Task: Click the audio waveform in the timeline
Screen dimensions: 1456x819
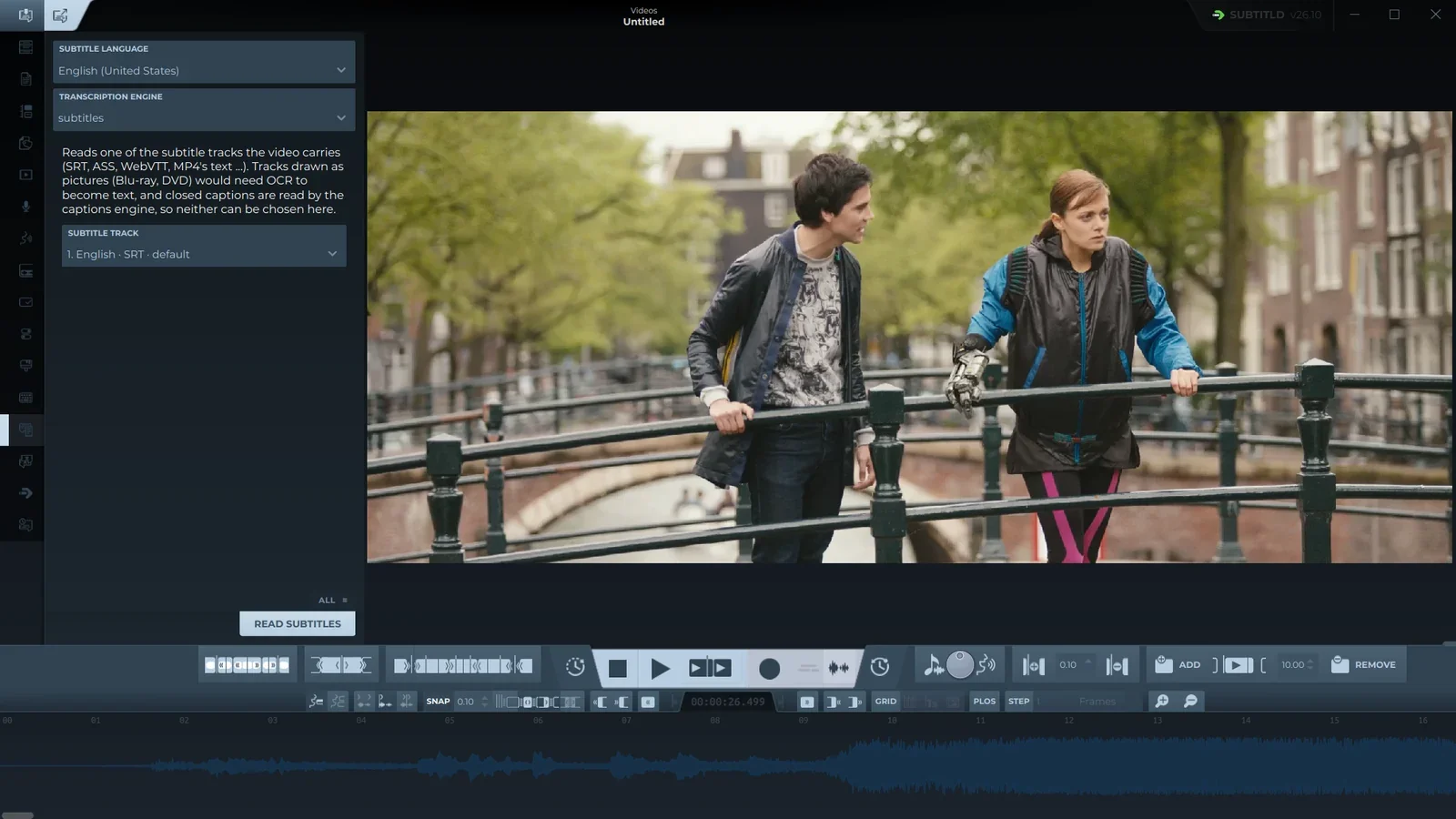Action: point(728,764)
